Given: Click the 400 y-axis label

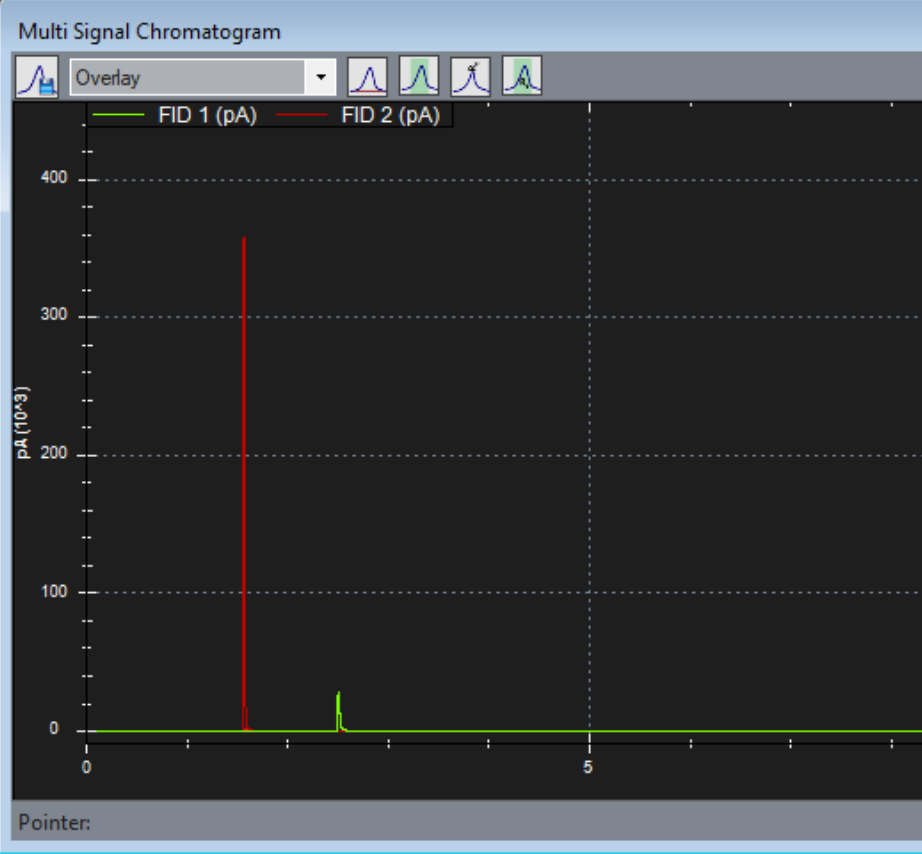Looking at the screenshot, I should [54, 177].
